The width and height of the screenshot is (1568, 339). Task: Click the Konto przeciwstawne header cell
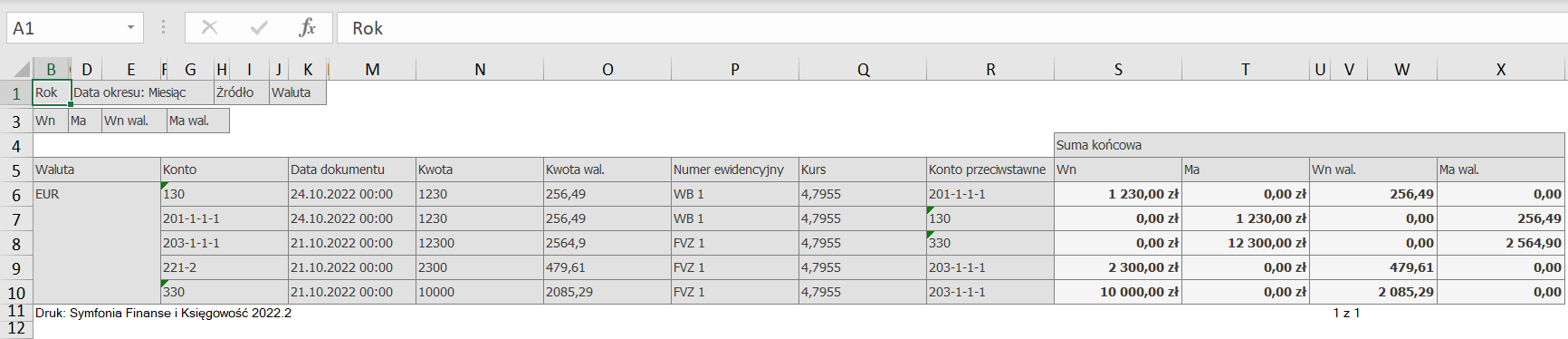[990, 169]
